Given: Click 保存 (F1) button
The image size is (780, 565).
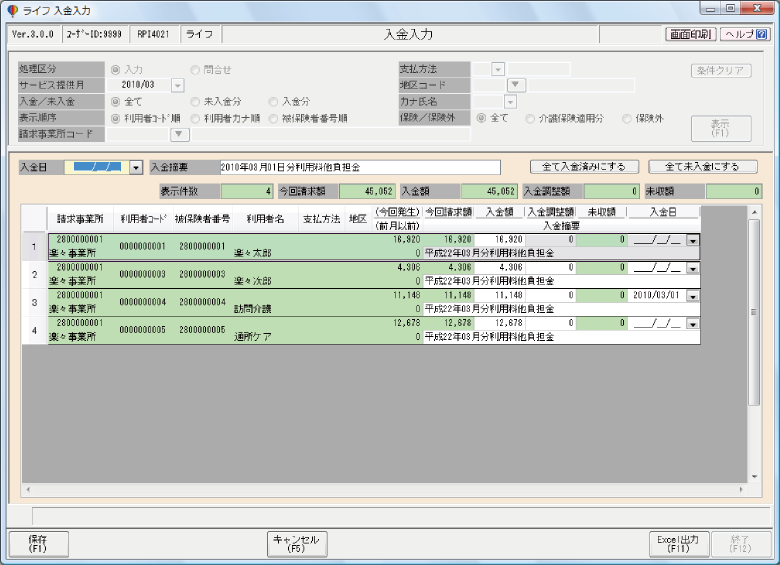Looking at the screenshot, I should point(38,544).
